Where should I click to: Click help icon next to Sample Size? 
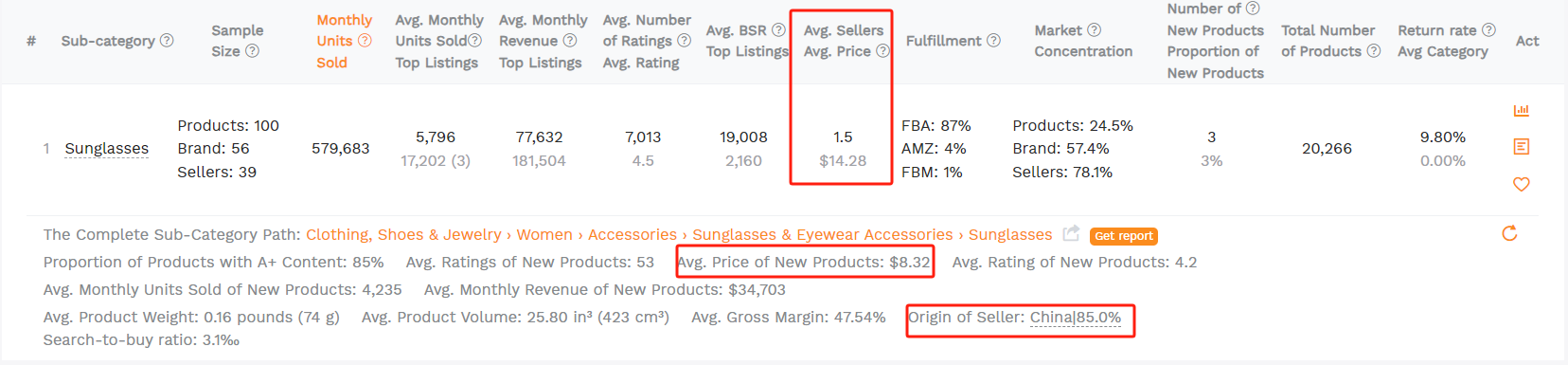[252, 51]
